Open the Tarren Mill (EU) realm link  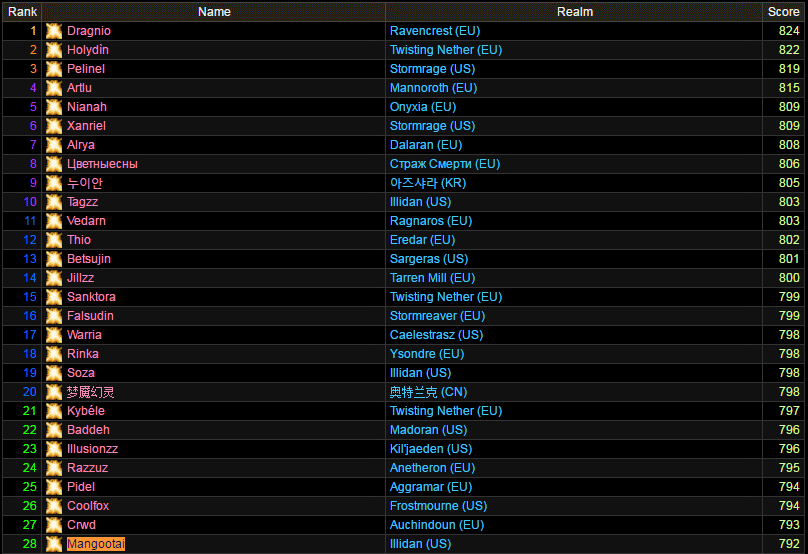pyautogui.click(x=432, y=278)
